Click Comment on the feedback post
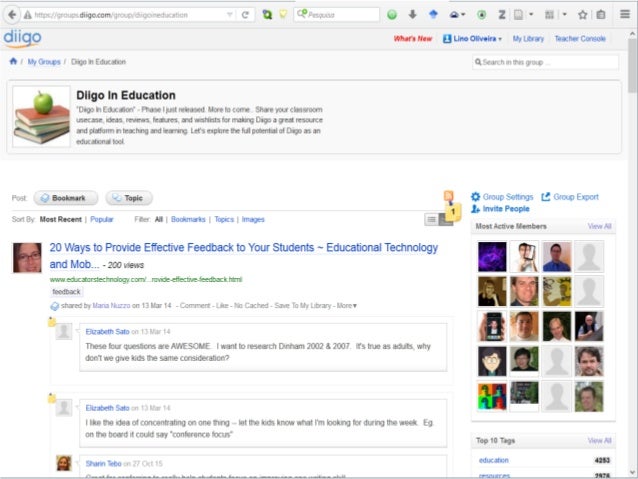Viewport: 638px width, 479px height. pyautogui.click(x=195, y=306)
